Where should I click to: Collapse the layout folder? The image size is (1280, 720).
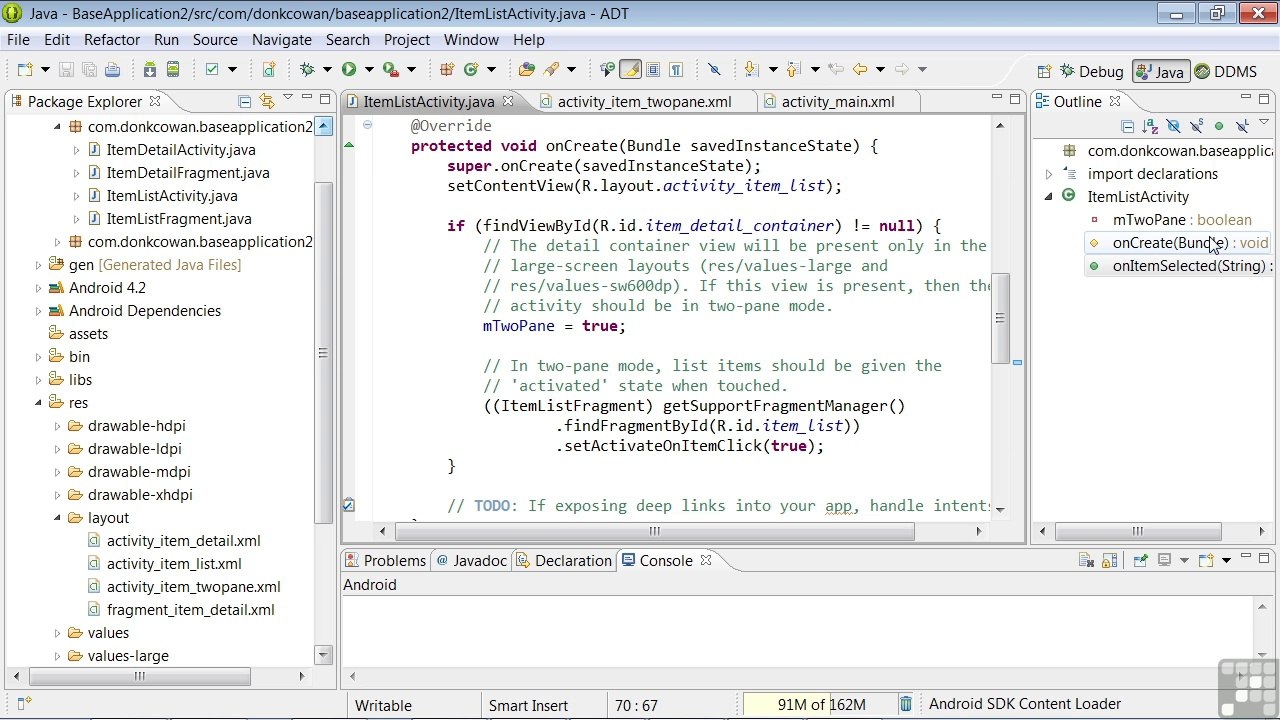click(x=58, y=518)
